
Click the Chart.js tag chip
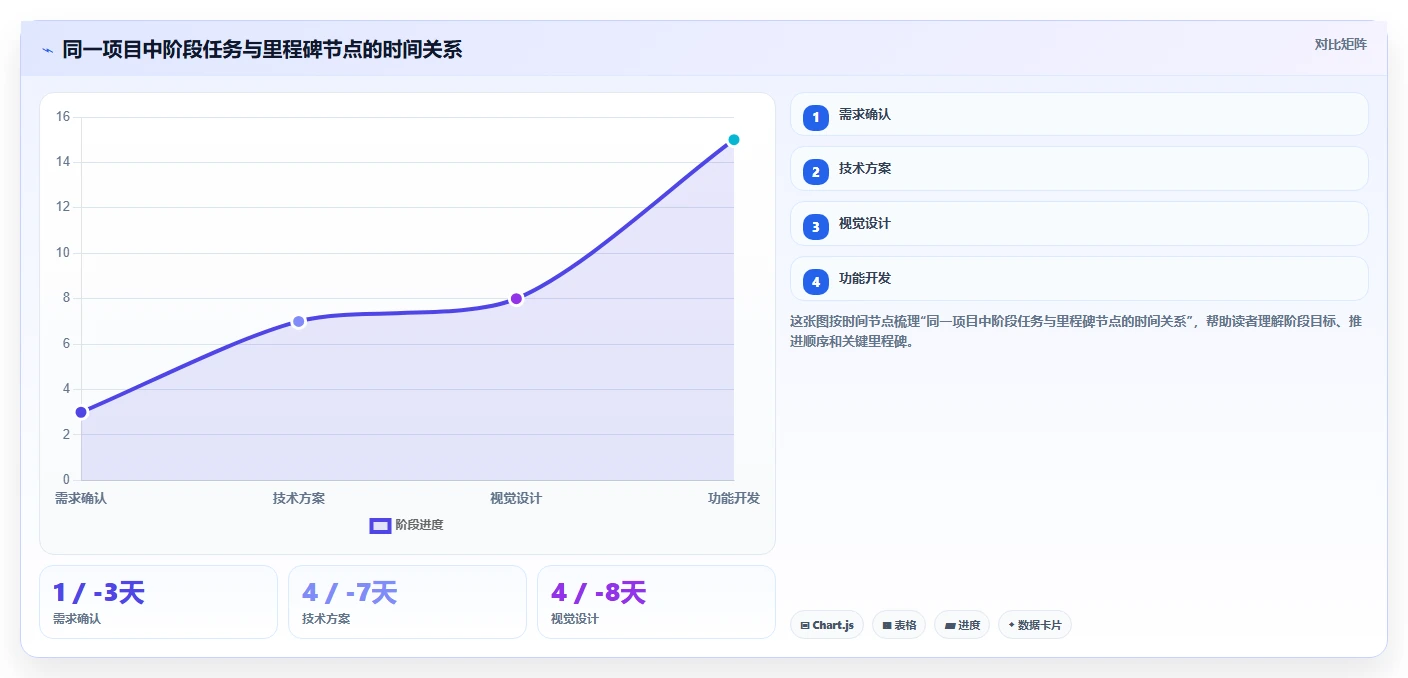point(827,625)
